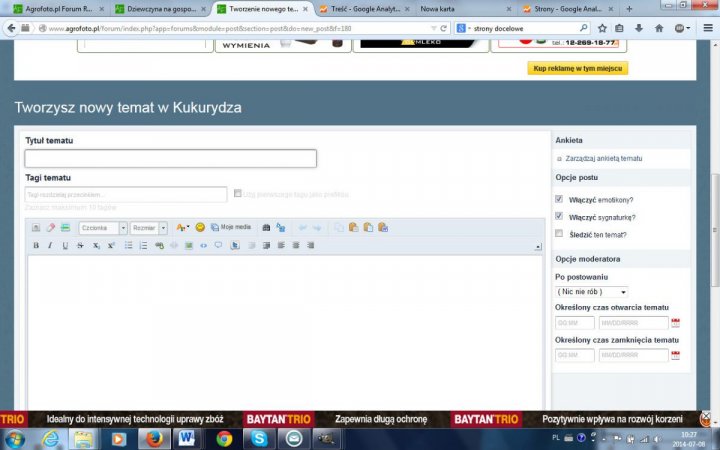The width and height of the screenshot is (720, 450).
Task: Open the font text color picker
Action: click(182, 228)
